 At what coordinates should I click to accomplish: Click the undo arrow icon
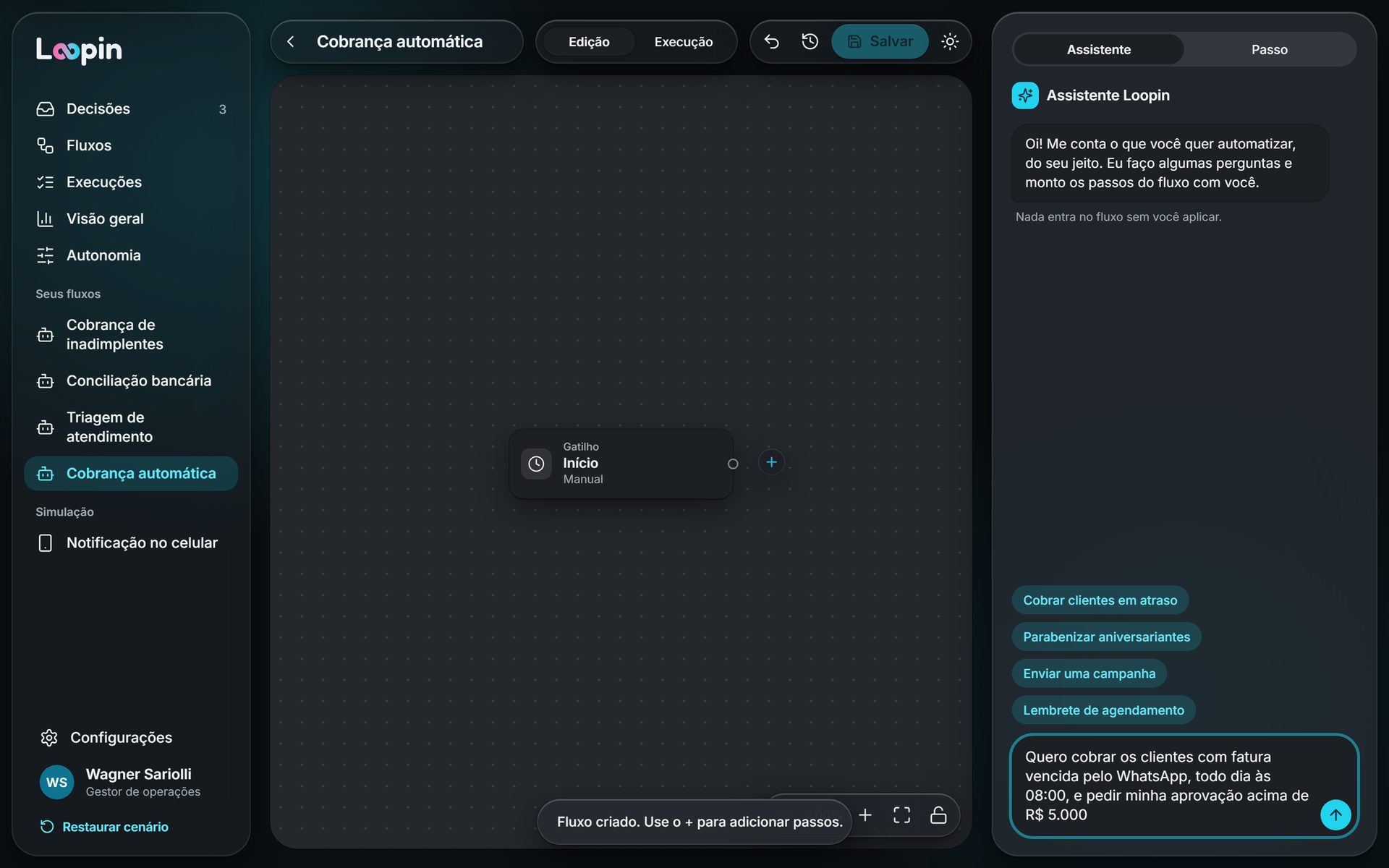click(771, 42)
